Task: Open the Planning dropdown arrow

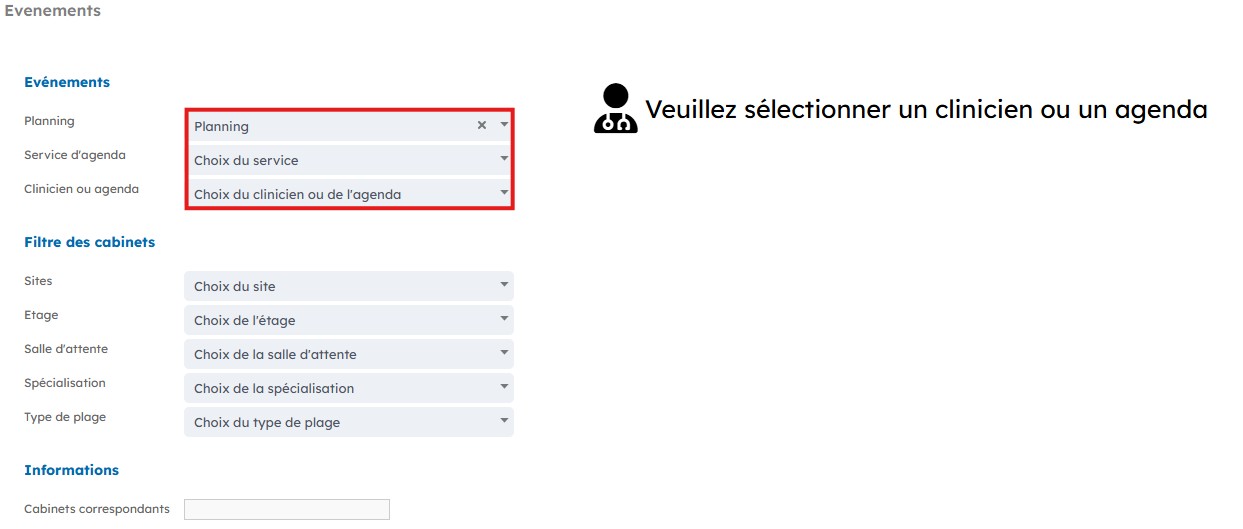Action: click(504, 126)
